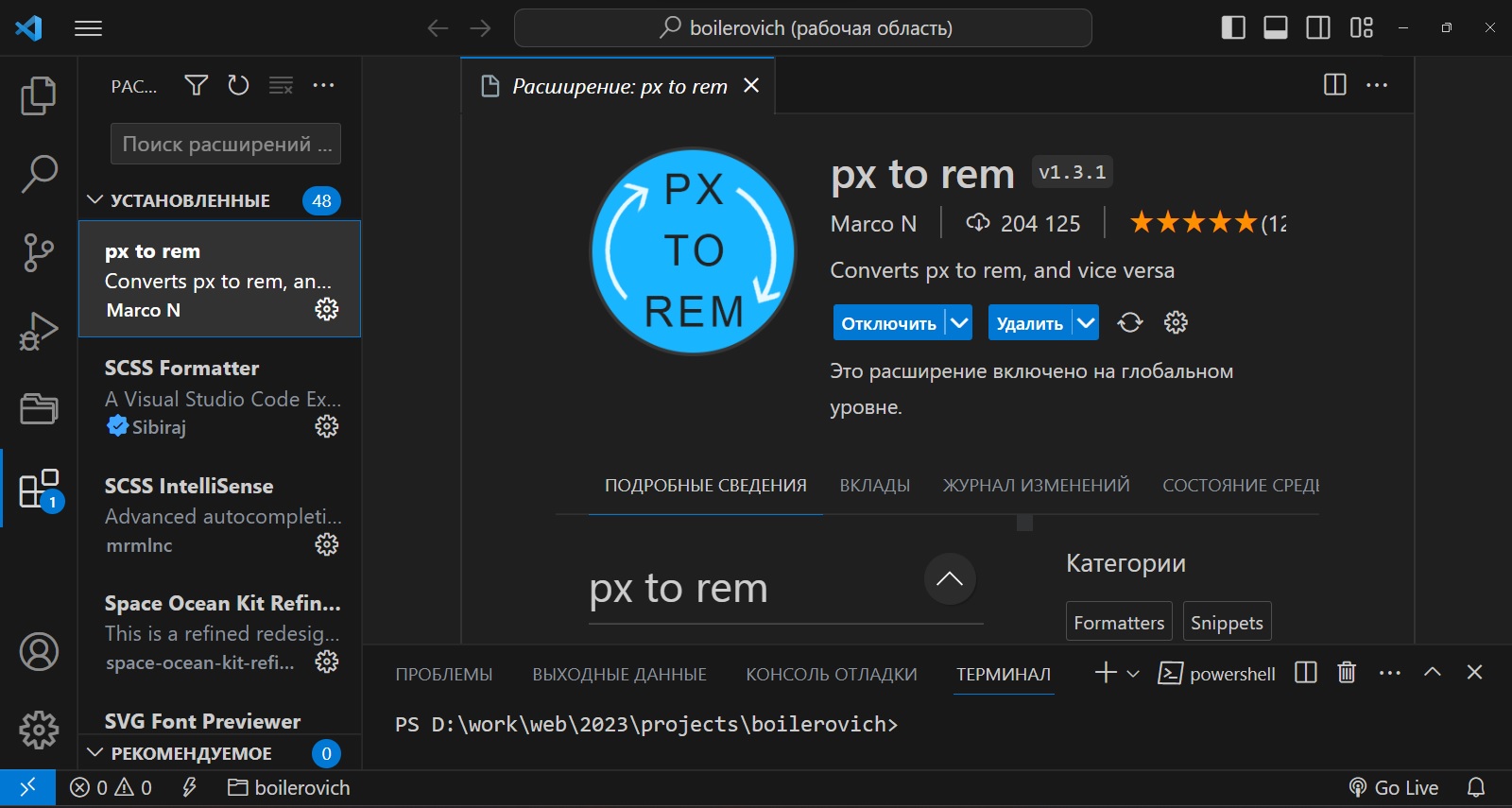Add a new terminal with plus icon
Screen dimensions: 1512x808
1106,673
